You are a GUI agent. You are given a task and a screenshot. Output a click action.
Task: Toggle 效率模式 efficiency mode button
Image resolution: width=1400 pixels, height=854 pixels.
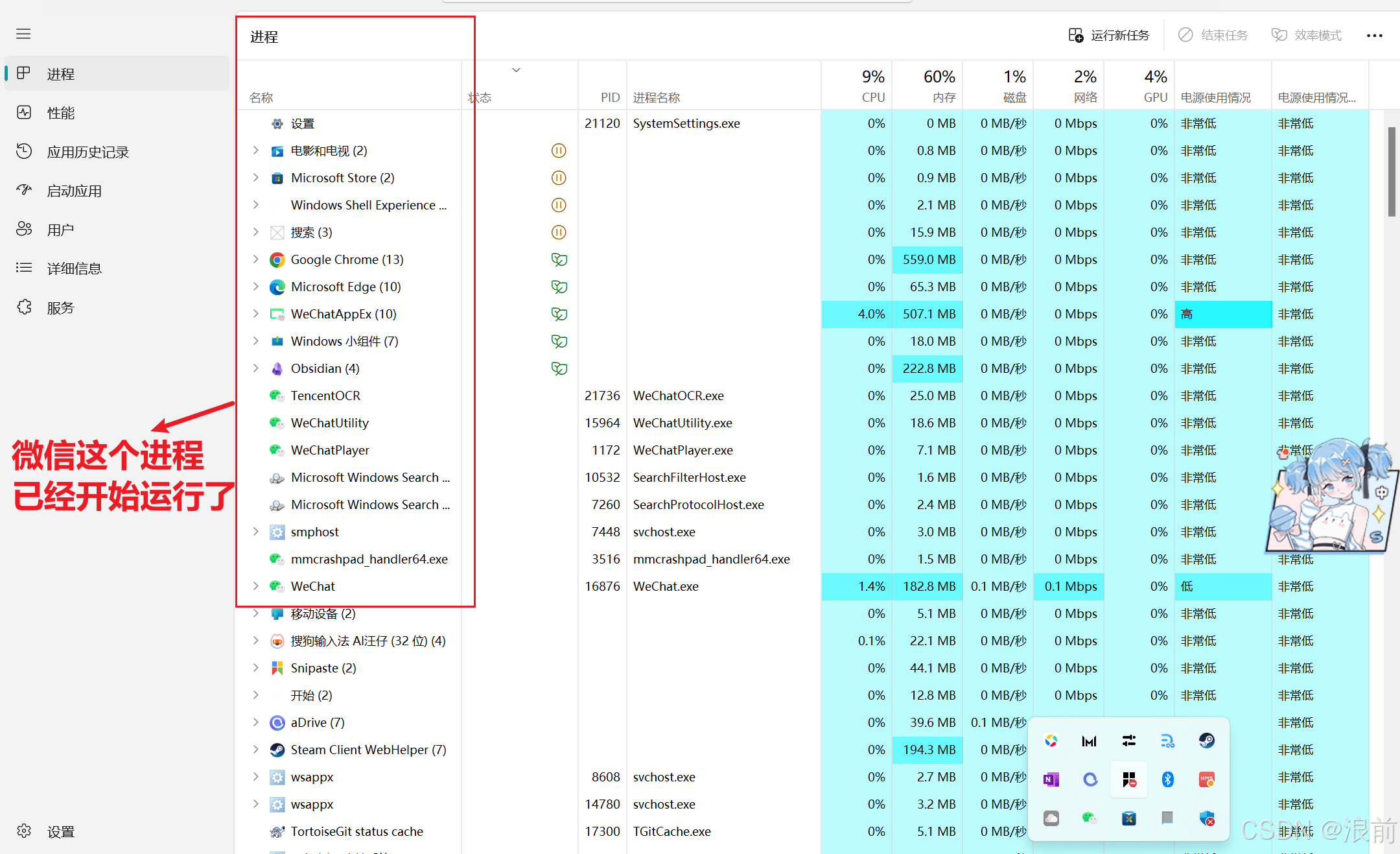[1307, 35]
